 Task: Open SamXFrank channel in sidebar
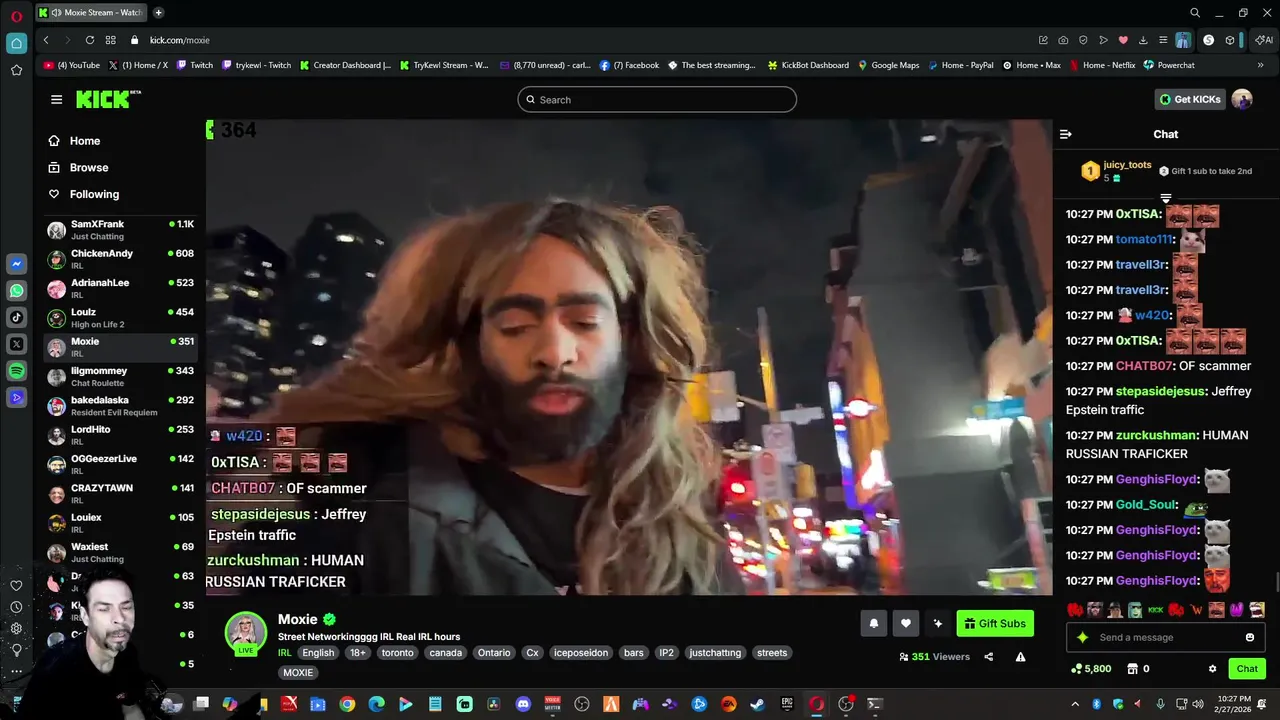(x=120, y=229)
